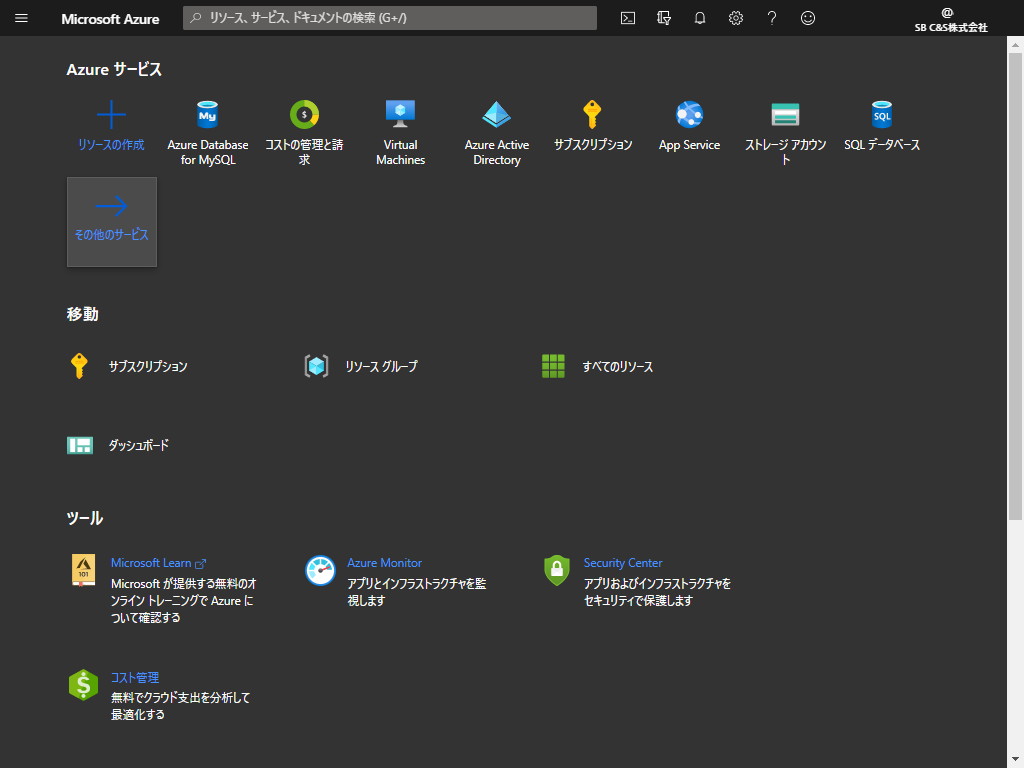The image size is (1024, 768).
Task: Go to 'サブスクリプション' under 移動
Action: tap(148, 366)
